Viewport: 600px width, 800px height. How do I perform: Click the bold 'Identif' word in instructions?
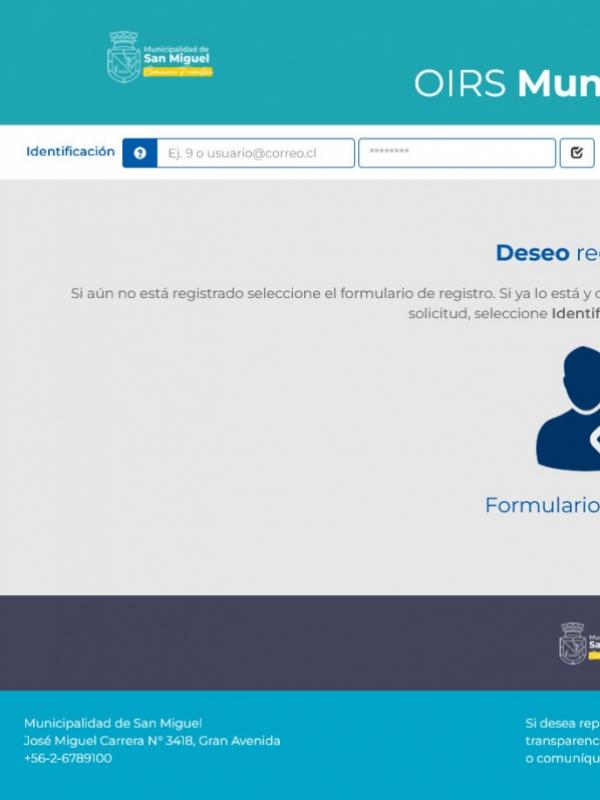tap(575, 313)
